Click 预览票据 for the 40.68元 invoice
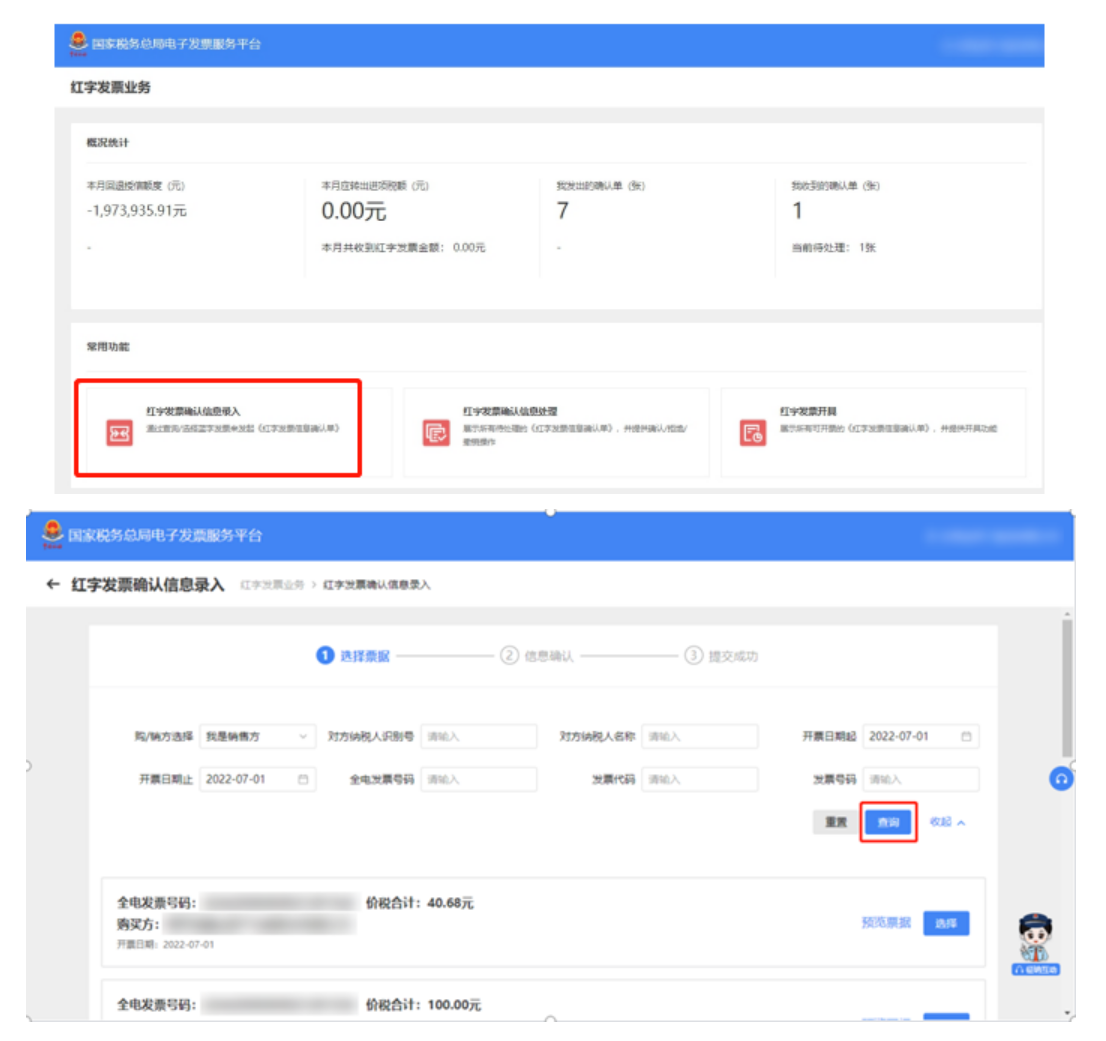Image resolution: width=1106 pixels, height=1041 pixels. point(885,923)
